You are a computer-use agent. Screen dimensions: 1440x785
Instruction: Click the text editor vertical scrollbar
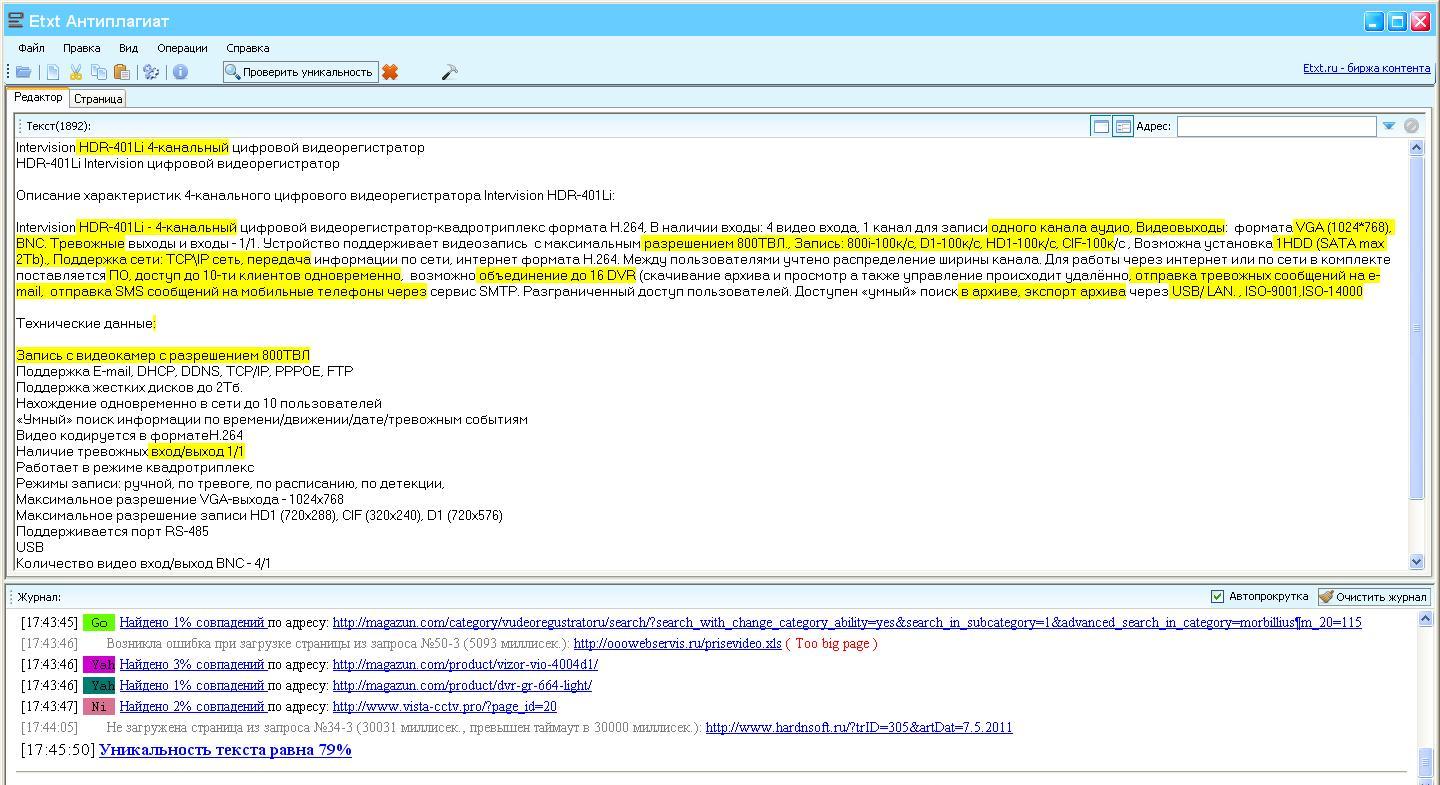point(1416,327)
